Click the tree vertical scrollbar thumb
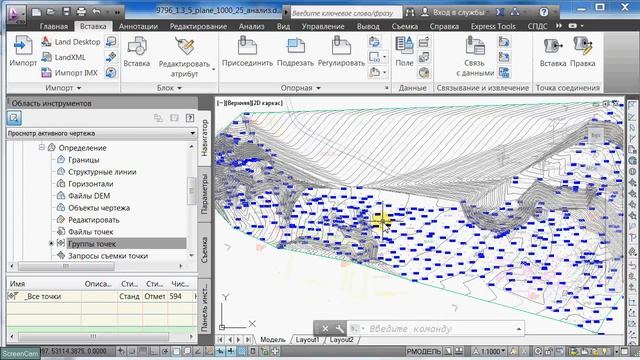640x360 pixels. [x=191, y=191]
